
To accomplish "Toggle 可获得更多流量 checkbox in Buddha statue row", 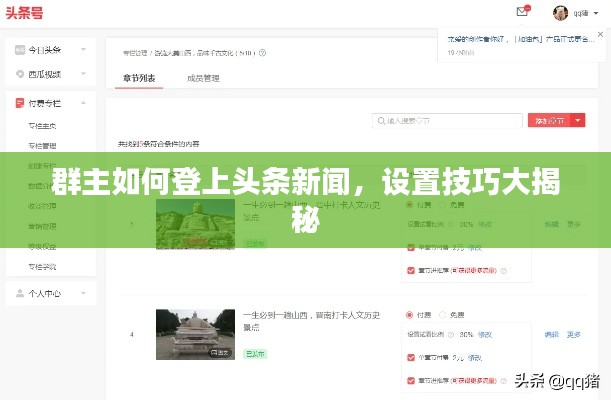I will tap(411, 270).
